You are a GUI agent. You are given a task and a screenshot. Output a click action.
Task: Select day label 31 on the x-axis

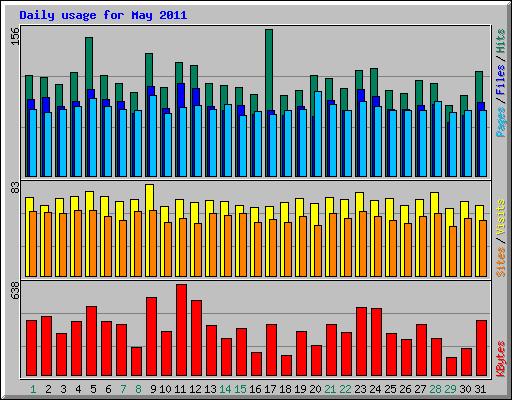tap(480, 389)
